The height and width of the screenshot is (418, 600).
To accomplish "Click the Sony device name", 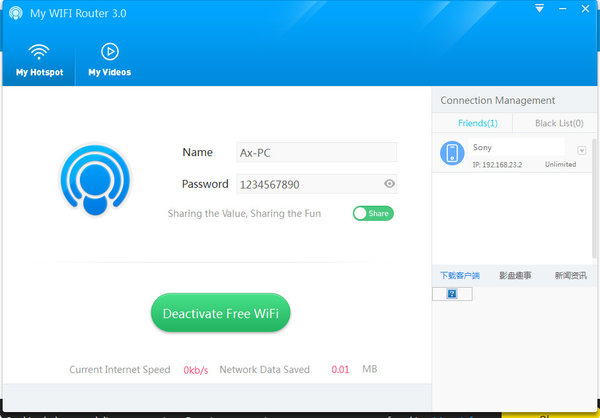I will pyautogui.click(x=482, y=147).
